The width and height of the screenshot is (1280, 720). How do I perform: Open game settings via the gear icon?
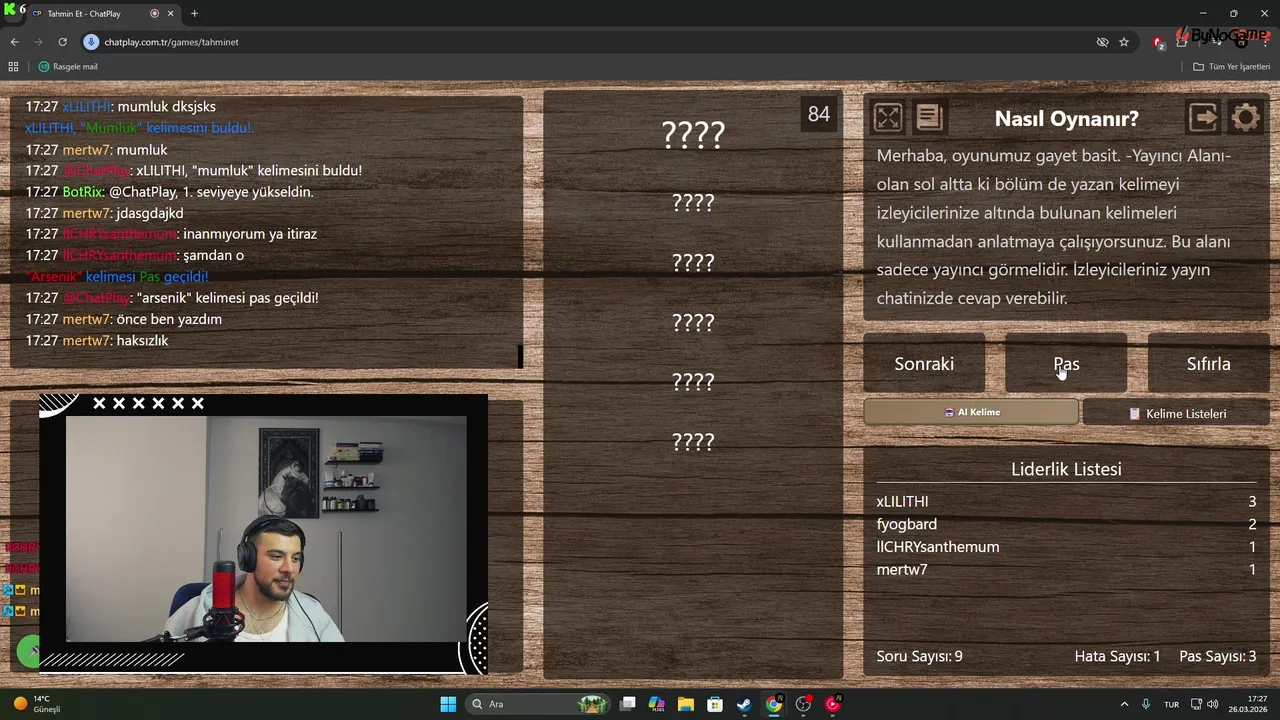pyautogui.click(x=1245, y=118)
